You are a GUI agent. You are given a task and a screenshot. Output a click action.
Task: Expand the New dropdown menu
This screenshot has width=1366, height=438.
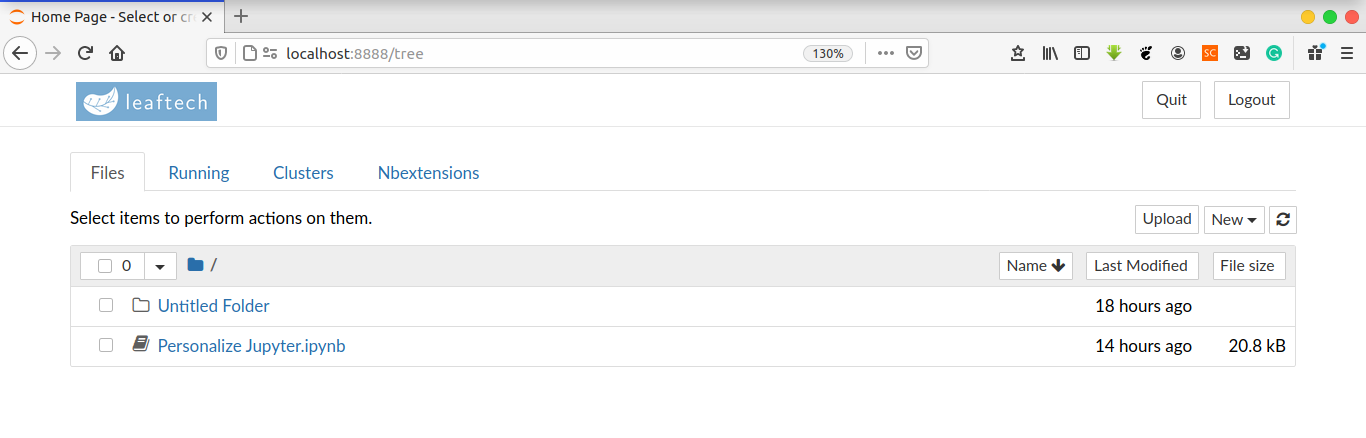click(1234, 220)
